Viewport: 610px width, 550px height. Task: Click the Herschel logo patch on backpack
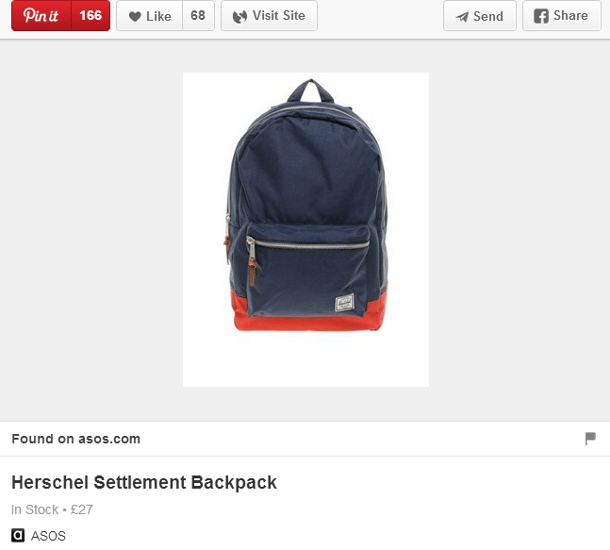click(345, 303)
